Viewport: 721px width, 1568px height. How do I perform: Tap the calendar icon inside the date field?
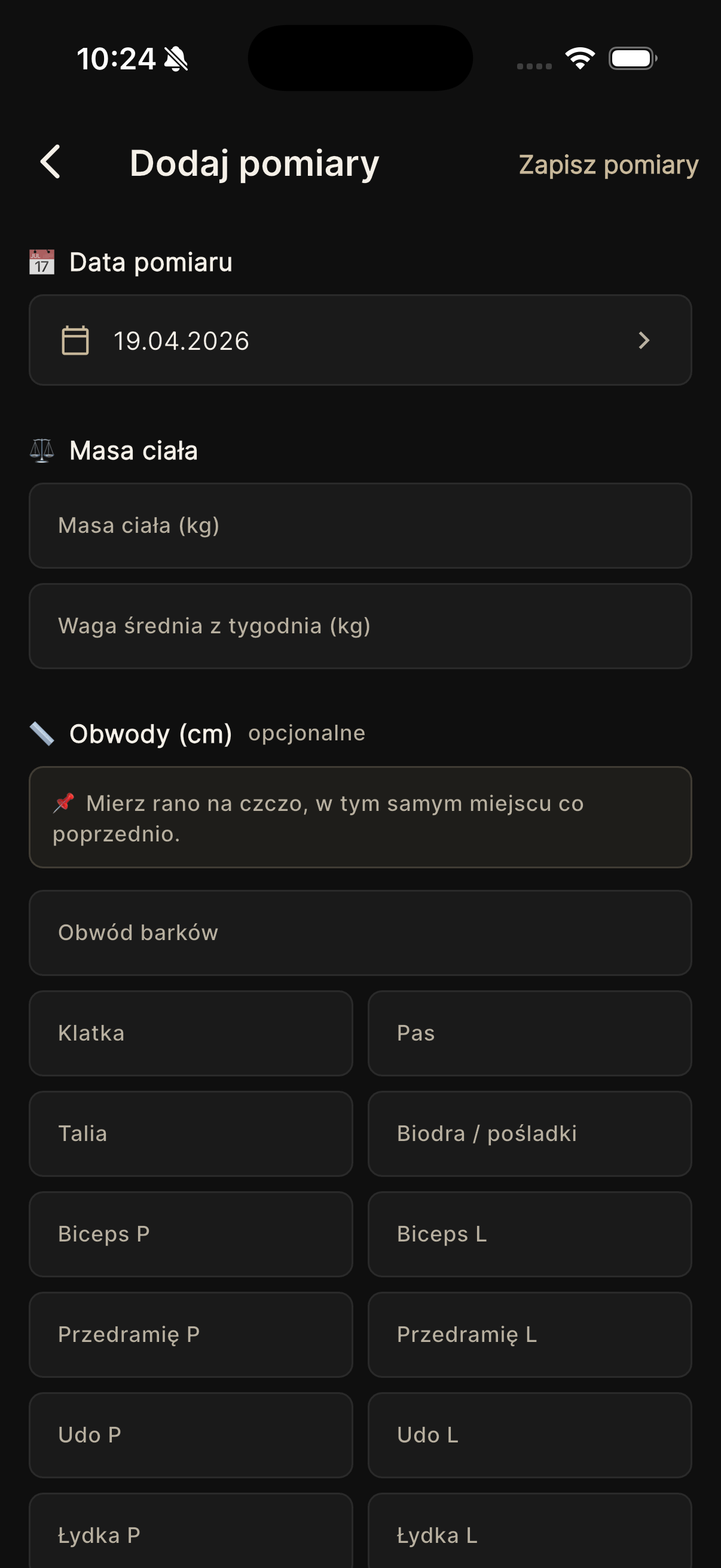point(74,340)
